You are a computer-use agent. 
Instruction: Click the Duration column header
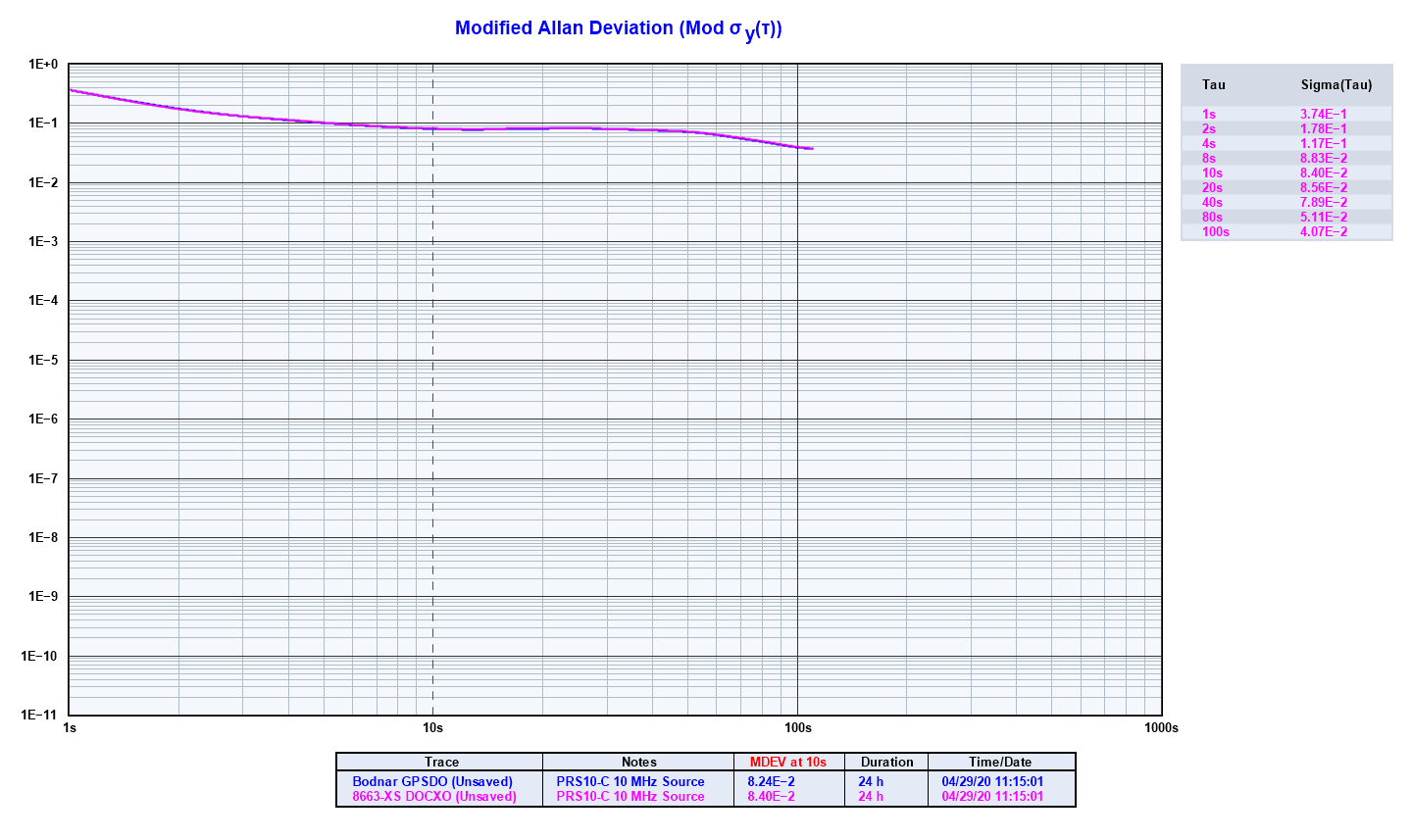887,762
